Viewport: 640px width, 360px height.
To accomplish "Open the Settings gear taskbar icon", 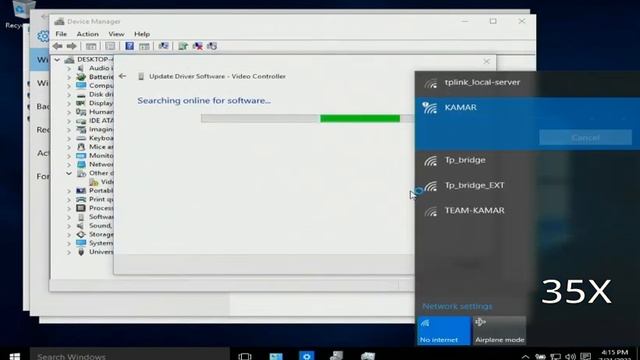I will pos(307,356).
